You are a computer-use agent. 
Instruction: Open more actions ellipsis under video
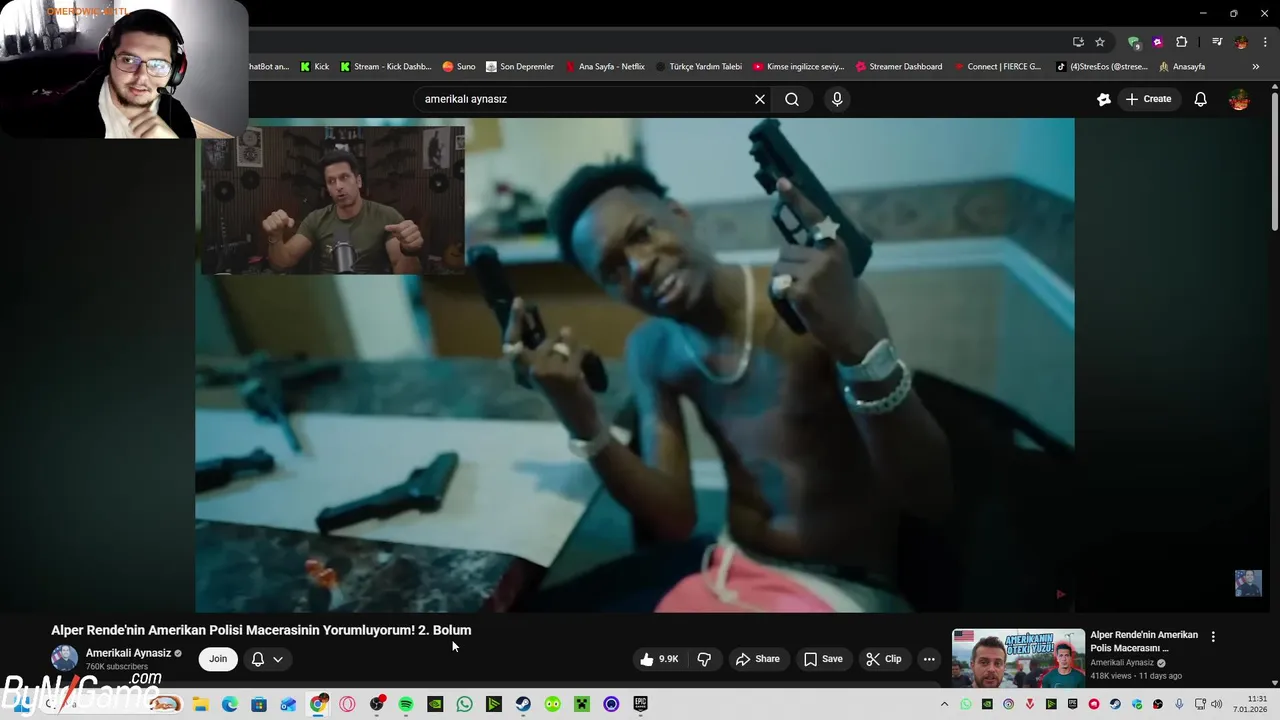pos(929,659)
